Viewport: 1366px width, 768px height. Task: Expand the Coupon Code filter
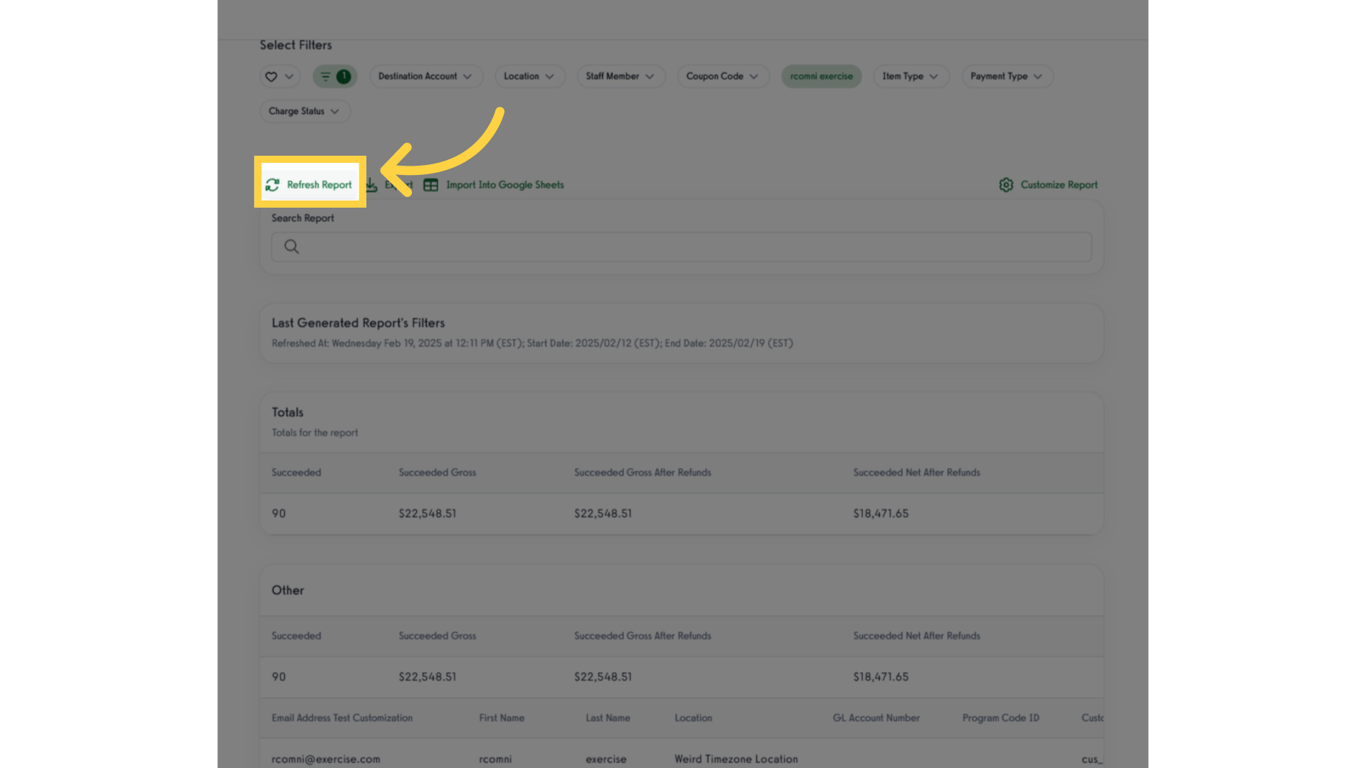pos(722,76)
